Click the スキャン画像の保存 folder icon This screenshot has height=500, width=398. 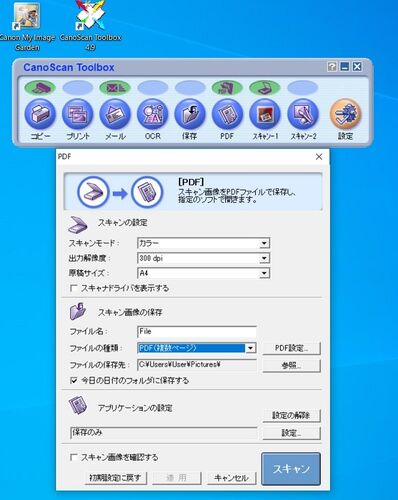tap(78, 311)
